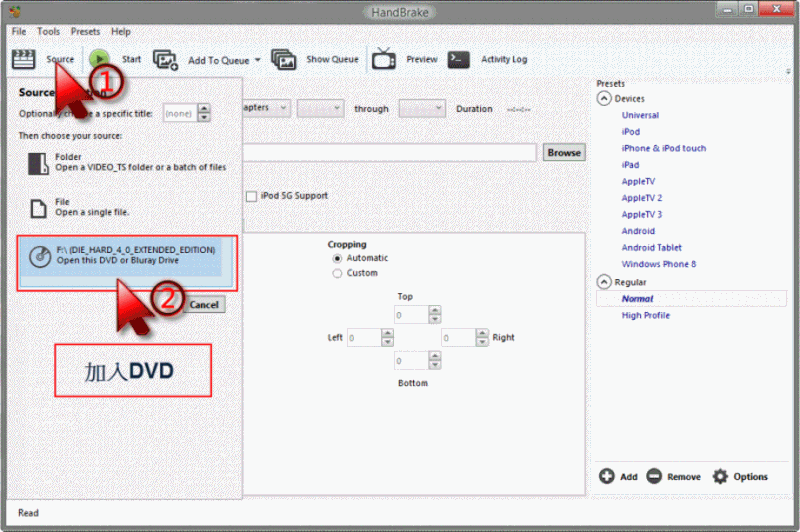Viewport: 800px width, 532px height.
Task: Click the Add preset label
Action: tap(629, 476)
